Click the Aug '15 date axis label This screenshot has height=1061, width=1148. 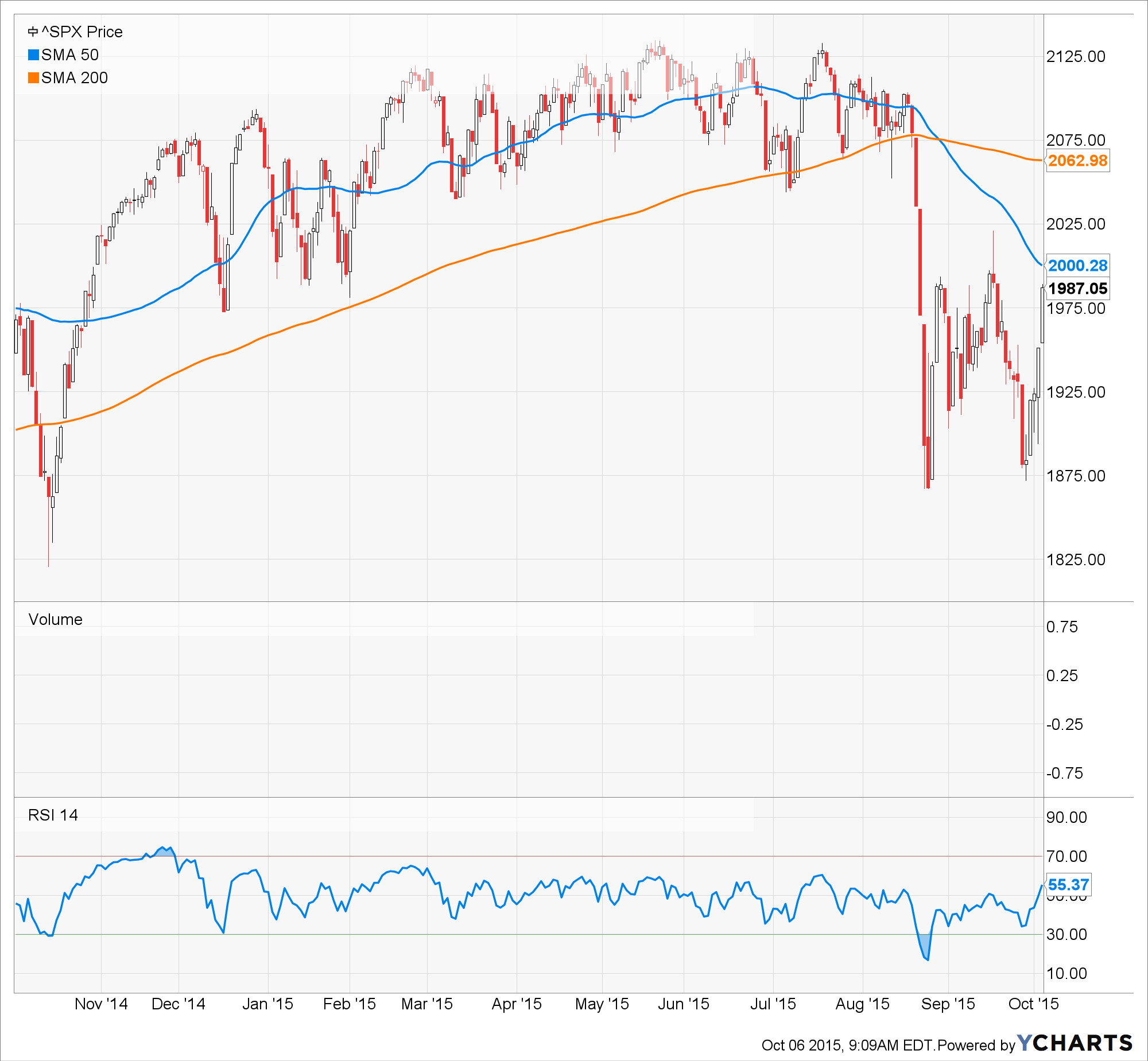coord(862,1004)
